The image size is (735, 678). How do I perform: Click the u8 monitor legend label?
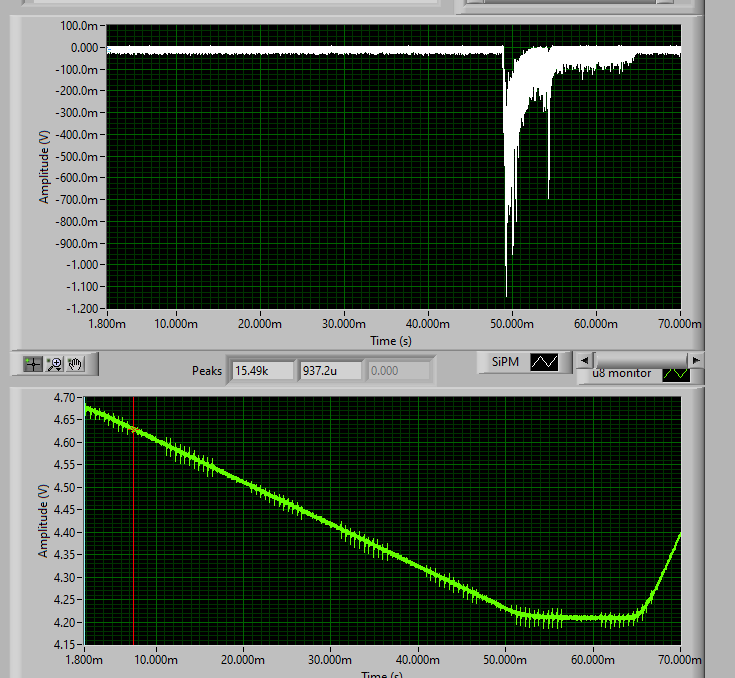click(x=622, y=374)
